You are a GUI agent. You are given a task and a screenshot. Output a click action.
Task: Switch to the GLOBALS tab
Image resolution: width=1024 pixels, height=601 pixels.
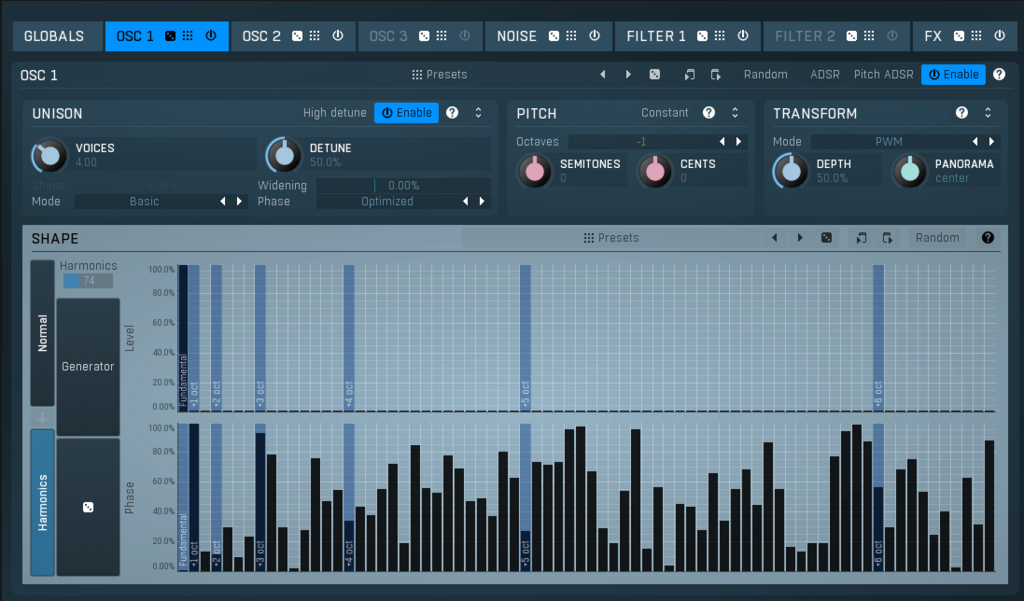[54, 36]
